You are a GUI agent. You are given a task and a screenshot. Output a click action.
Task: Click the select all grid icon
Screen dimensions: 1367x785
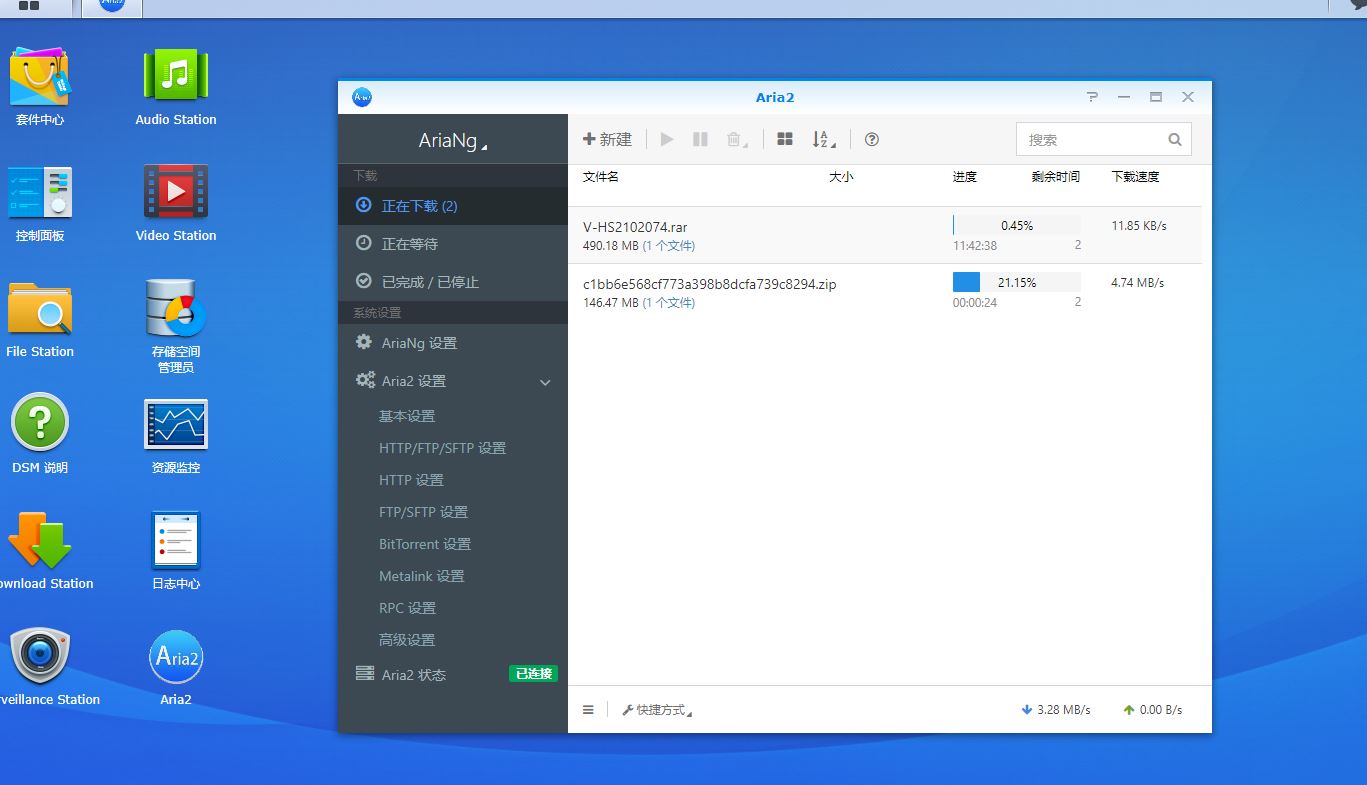point(785,140)
